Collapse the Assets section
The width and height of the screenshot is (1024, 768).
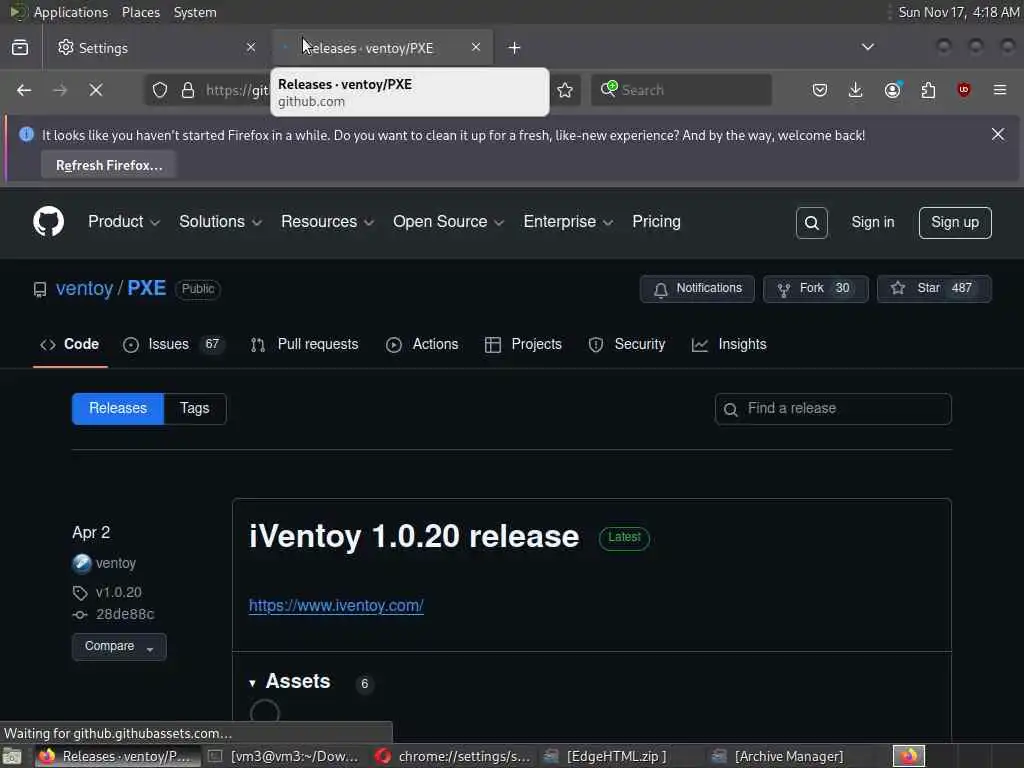tap(290, 682)
